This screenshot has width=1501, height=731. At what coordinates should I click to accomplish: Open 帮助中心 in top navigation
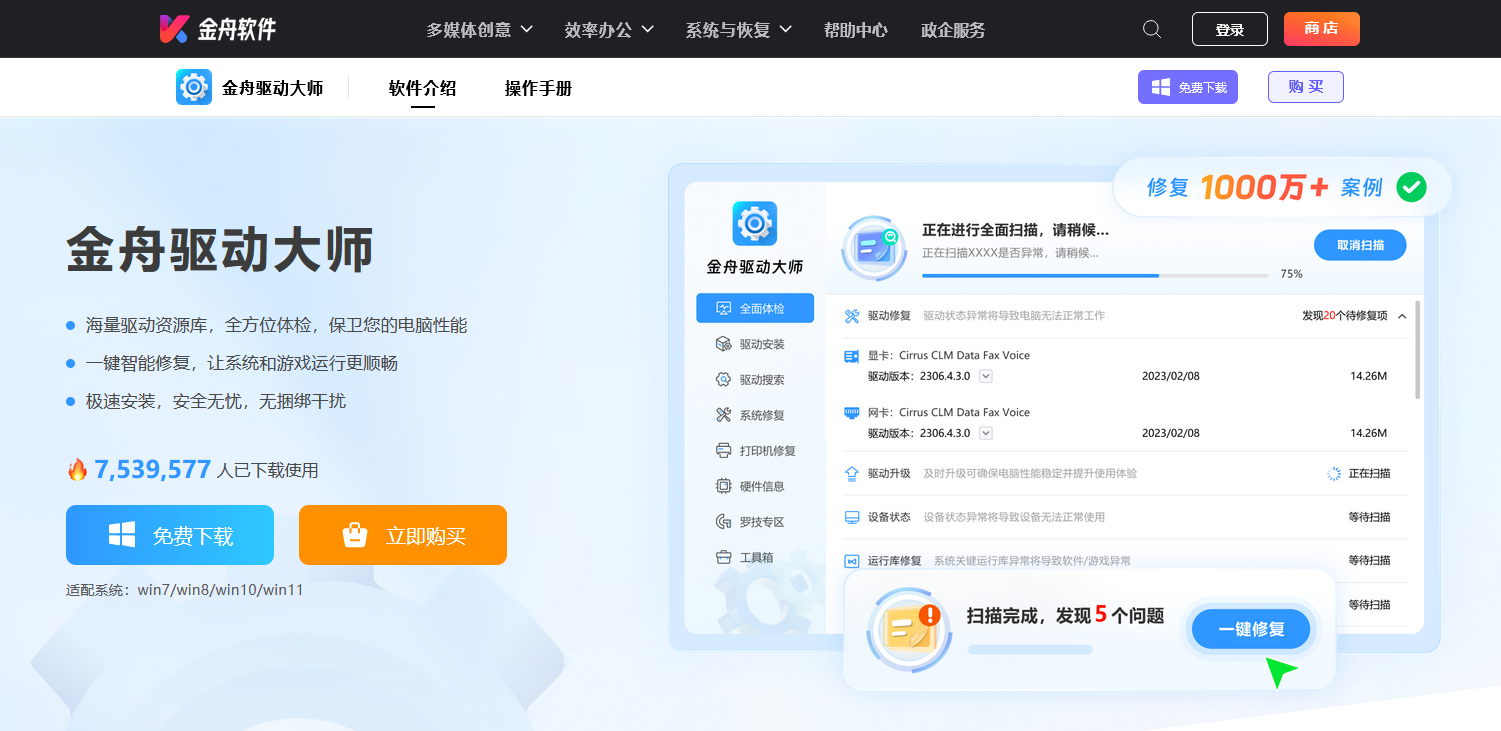856,30
